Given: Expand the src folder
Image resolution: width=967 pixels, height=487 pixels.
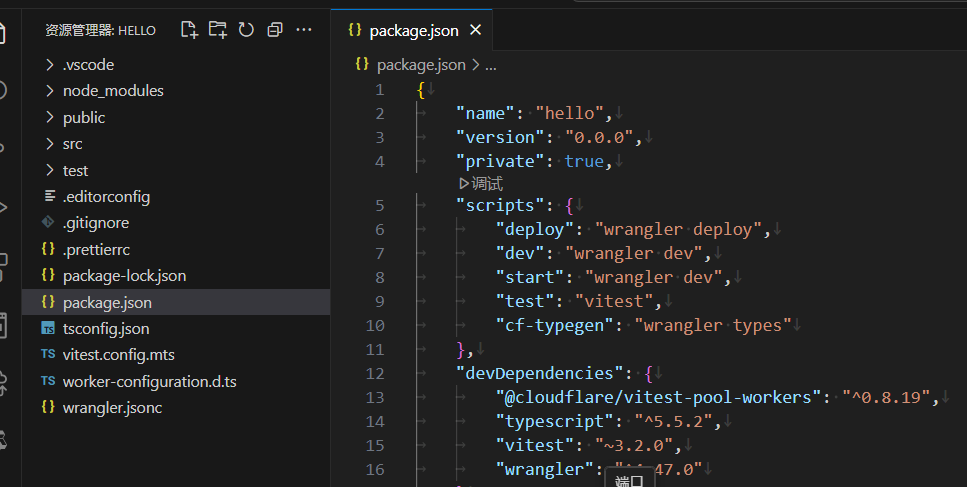Looking at the screenshot, I should [72, 144].
